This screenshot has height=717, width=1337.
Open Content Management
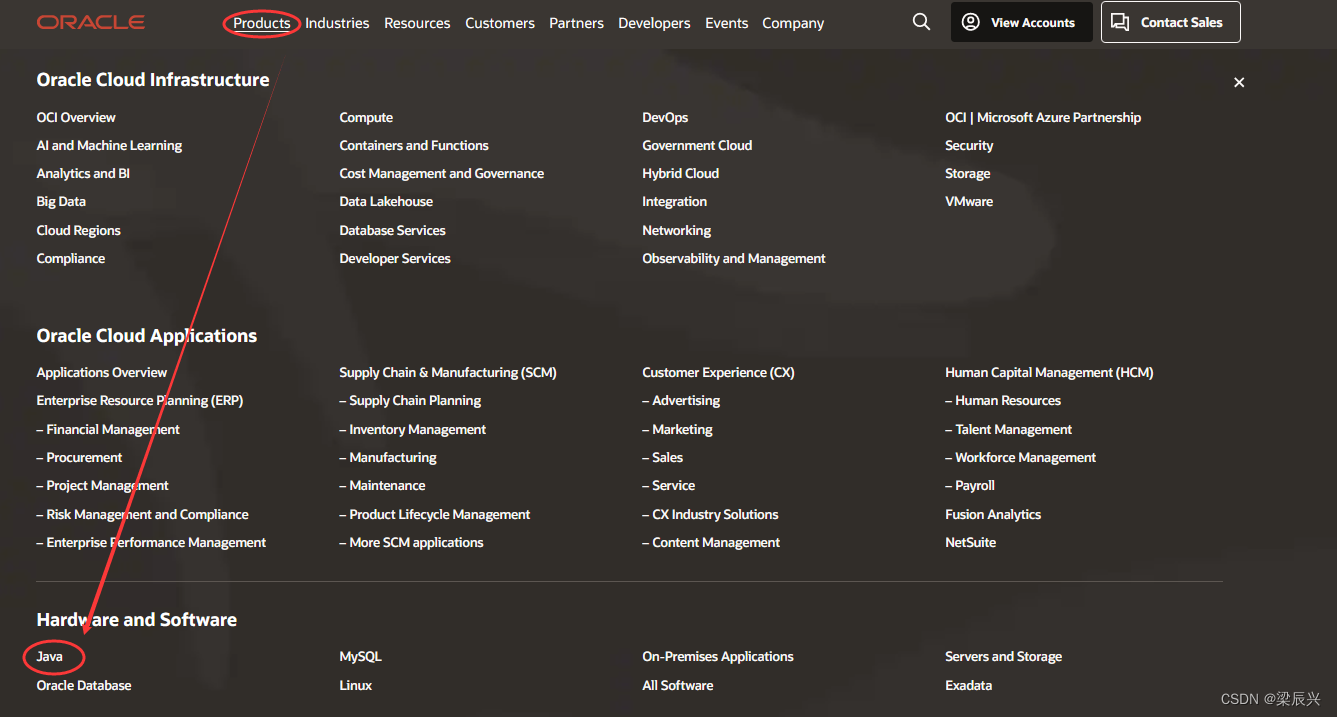[711, 542]
